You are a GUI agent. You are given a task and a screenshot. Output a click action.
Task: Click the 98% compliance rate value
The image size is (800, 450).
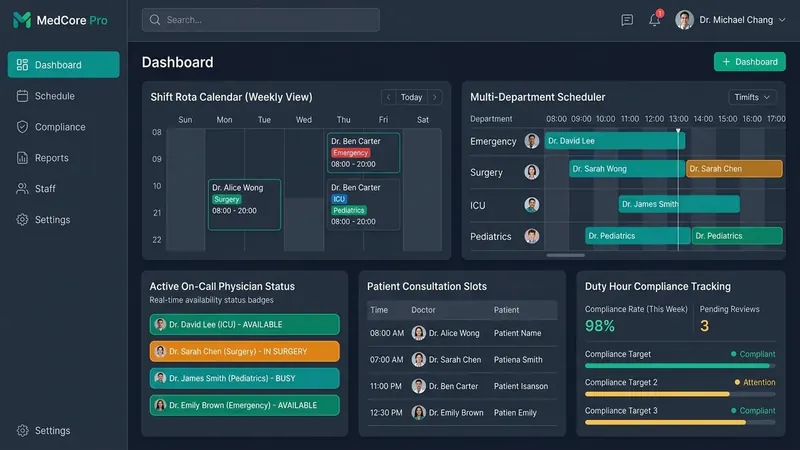(600, 326)
